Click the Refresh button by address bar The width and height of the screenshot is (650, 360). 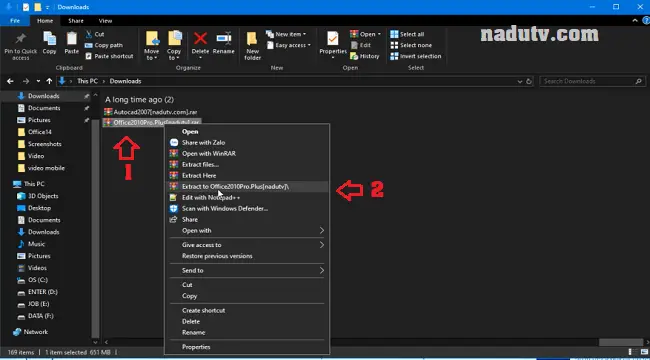pyautogui.click(x=529, y=82)
